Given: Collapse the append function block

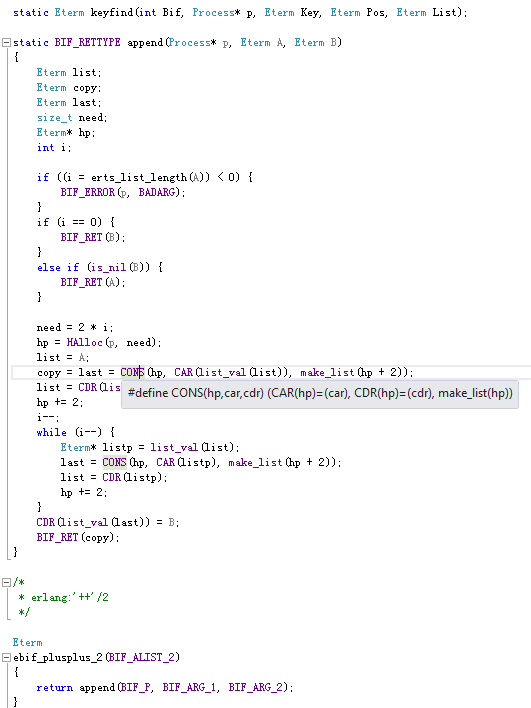Looking at the screenshot, I should [x=6, y=42].
